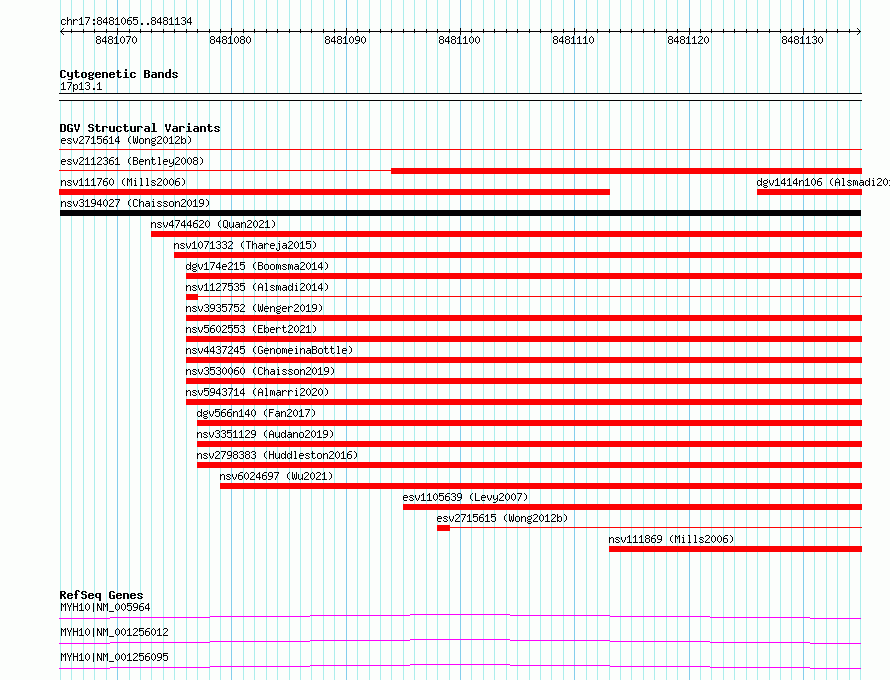Click the black nsv3194027 variant bar
The width and height of the screenshot is (890, 680).
coord(460,213)
